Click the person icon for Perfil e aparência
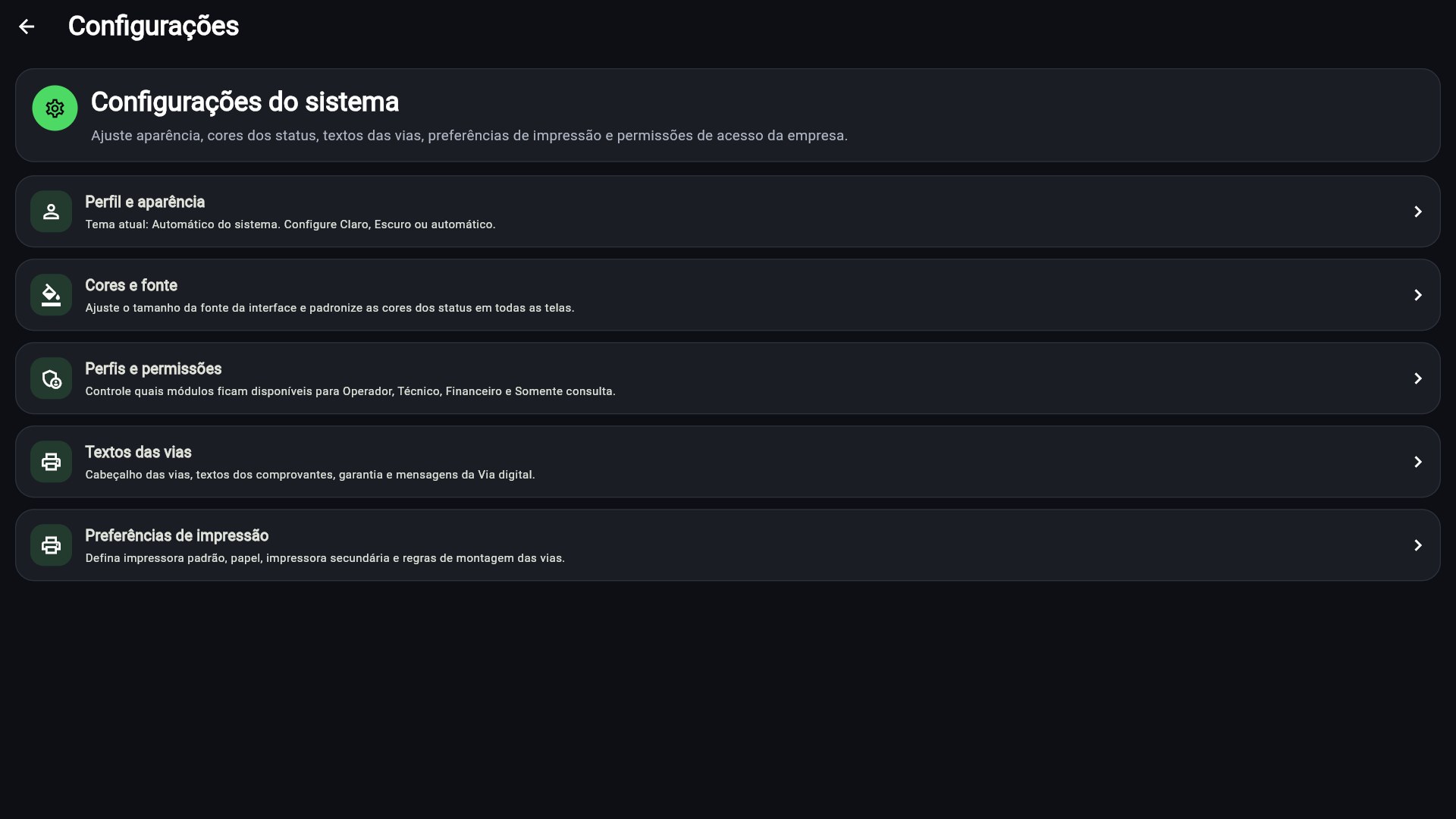 pos(51,212)
